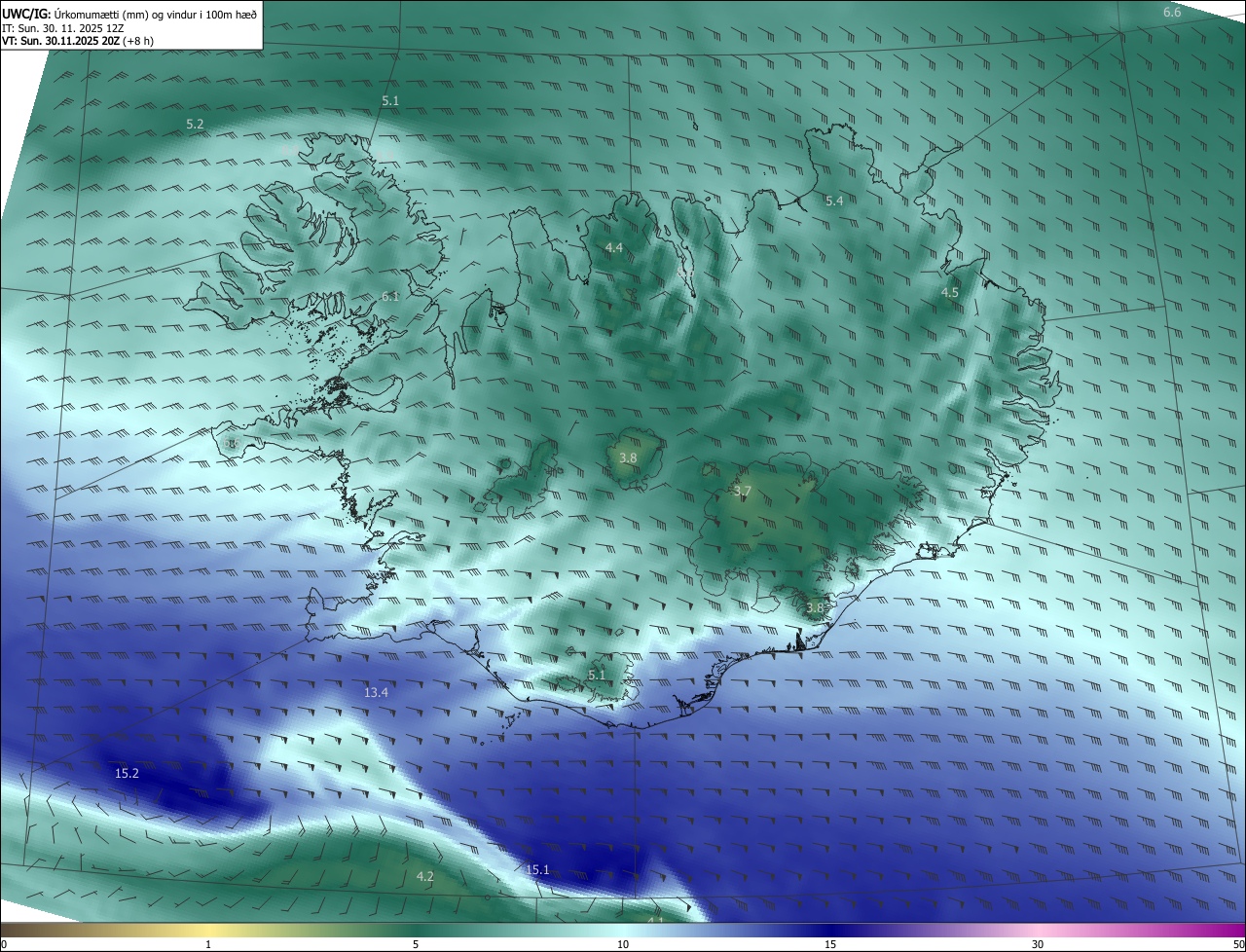Click the 1 tick label on the color scale

pos(208,944)
